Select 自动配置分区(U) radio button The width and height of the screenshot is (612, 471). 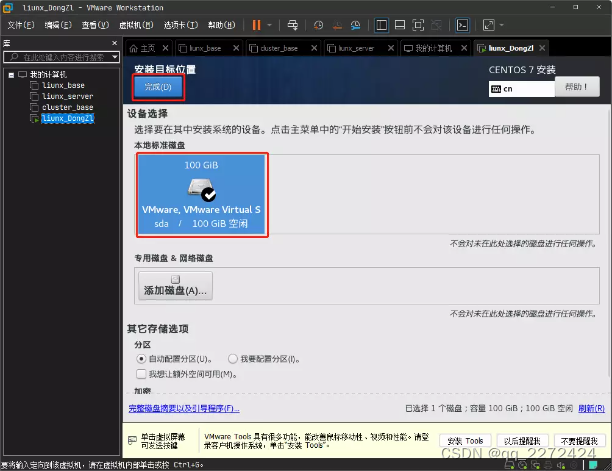click(x=141, y=359)
